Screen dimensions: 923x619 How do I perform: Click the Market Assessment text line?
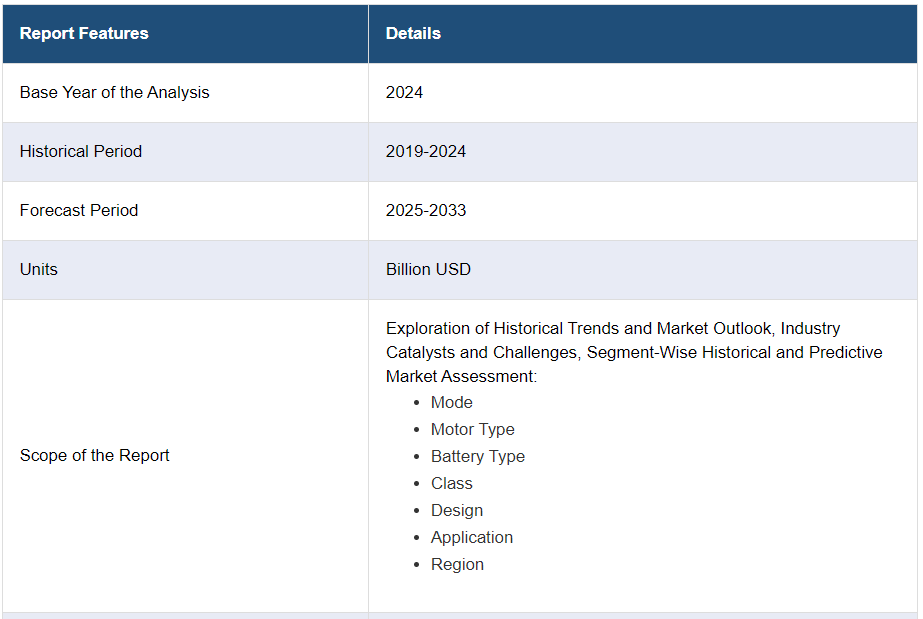click(x=461, y=376)
